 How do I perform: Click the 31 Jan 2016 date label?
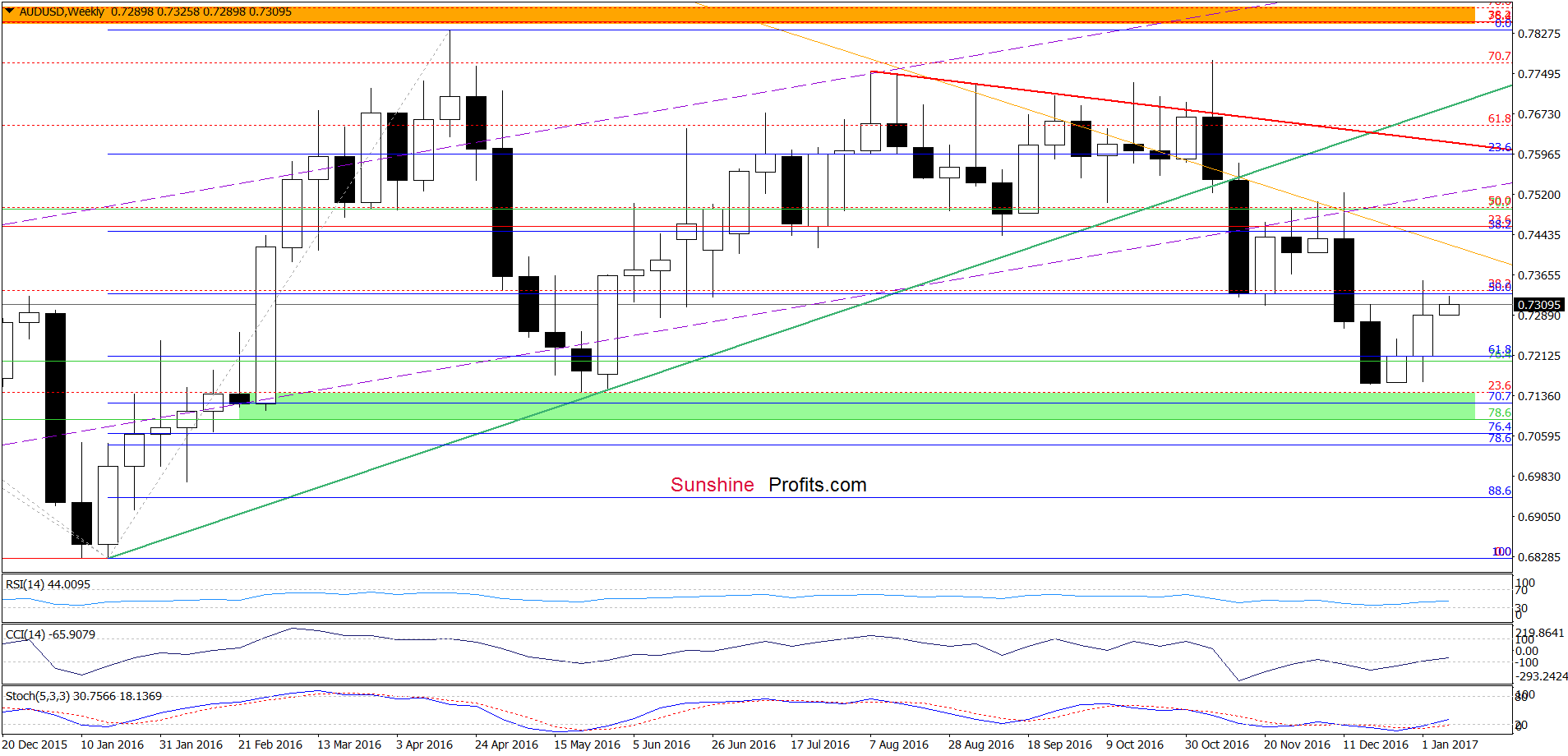coord(191,744)
